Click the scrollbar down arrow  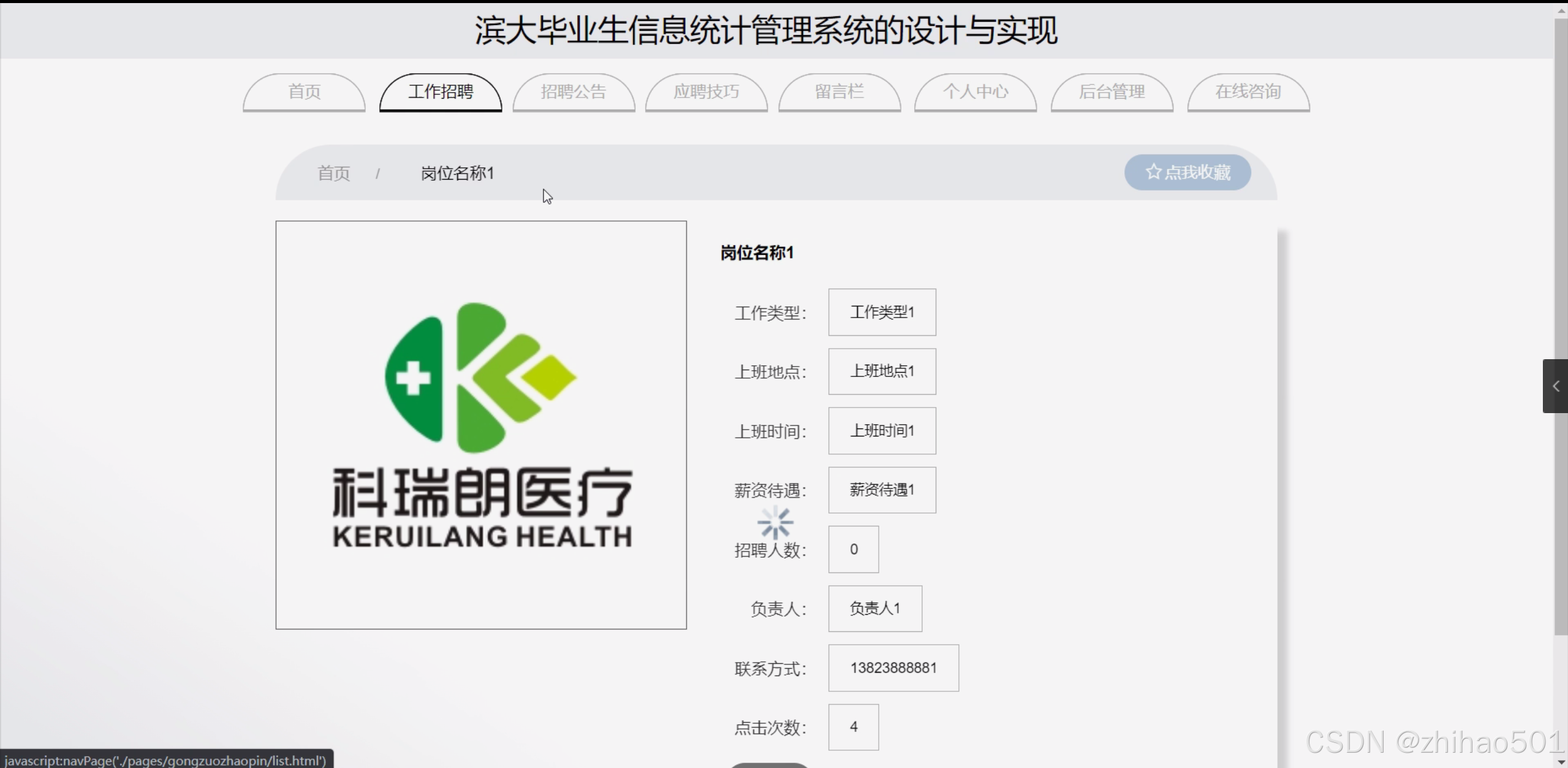point(1561,761)
